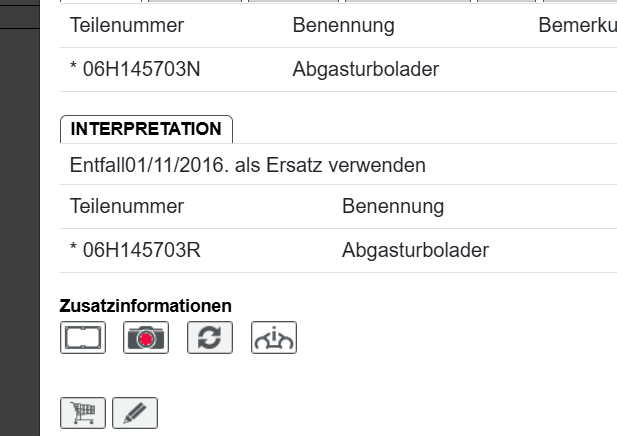The width and height of the screenshot is (617, 436).
Task: Open the camera photo icon
Action: (147, 338)
